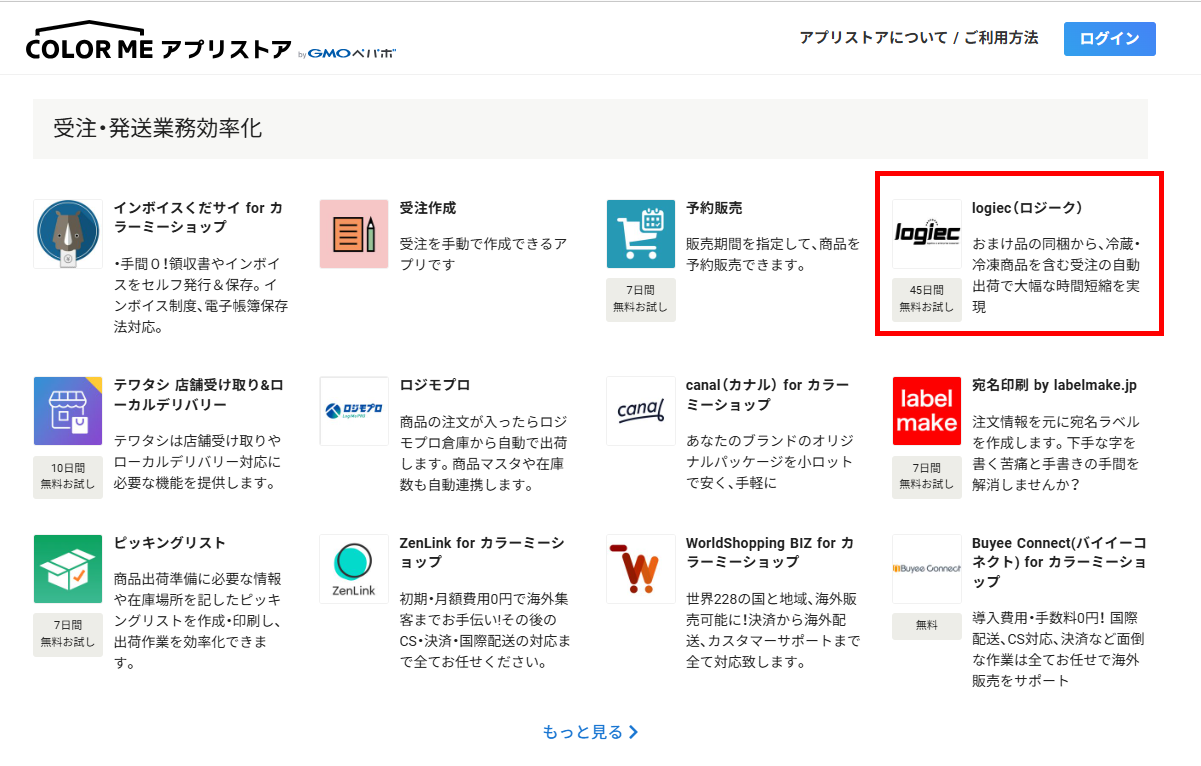Open the logiec app logo icon
Screen dimensions: 1201x766
point(927,233)
